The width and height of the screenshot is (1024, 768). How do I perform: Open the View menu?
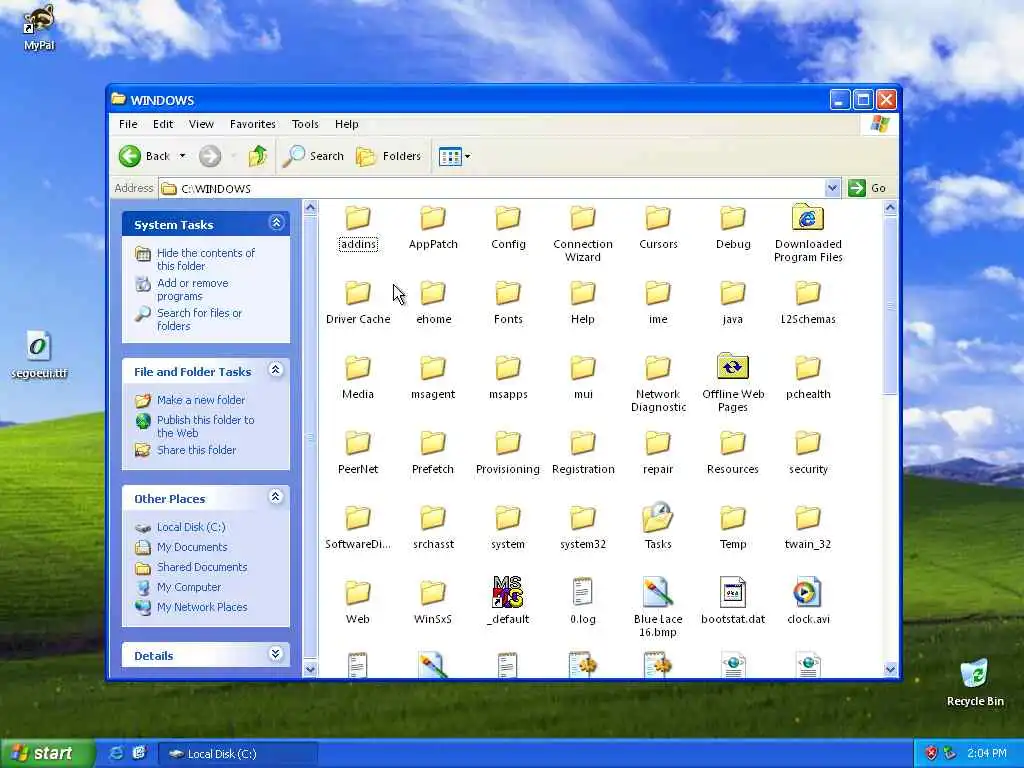[x=201, y=124]
